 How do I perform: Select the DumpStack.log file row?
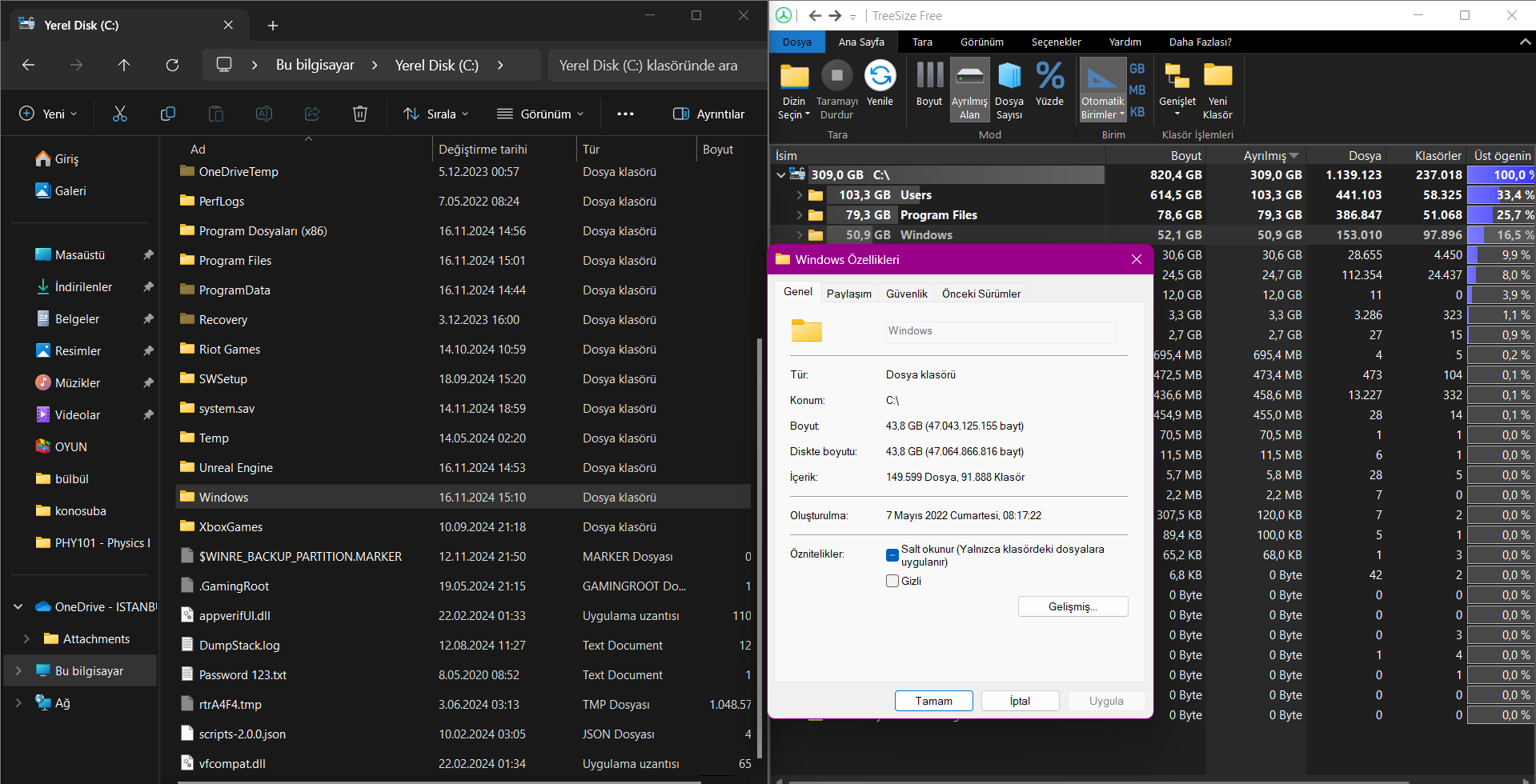point(463,645)
